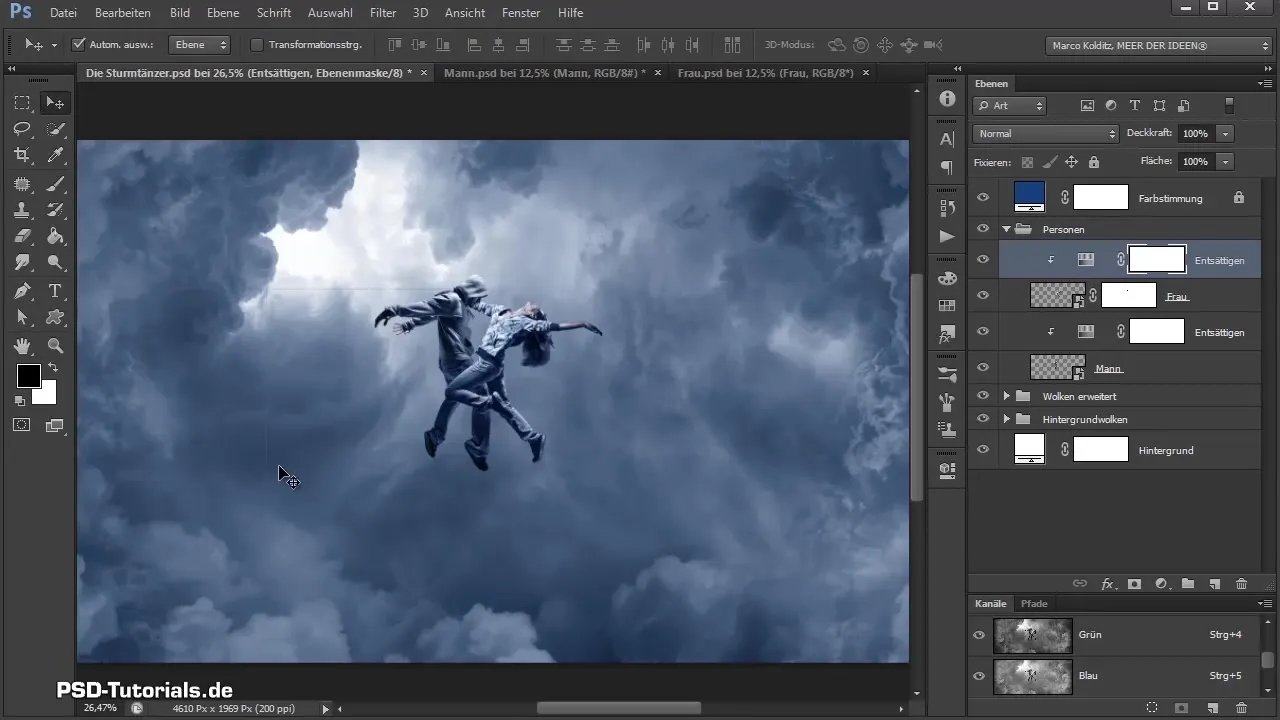Viewport: 1280px width, 720px height.
Task: Select the Clone Stamp tool
Action: pos(22,210)
